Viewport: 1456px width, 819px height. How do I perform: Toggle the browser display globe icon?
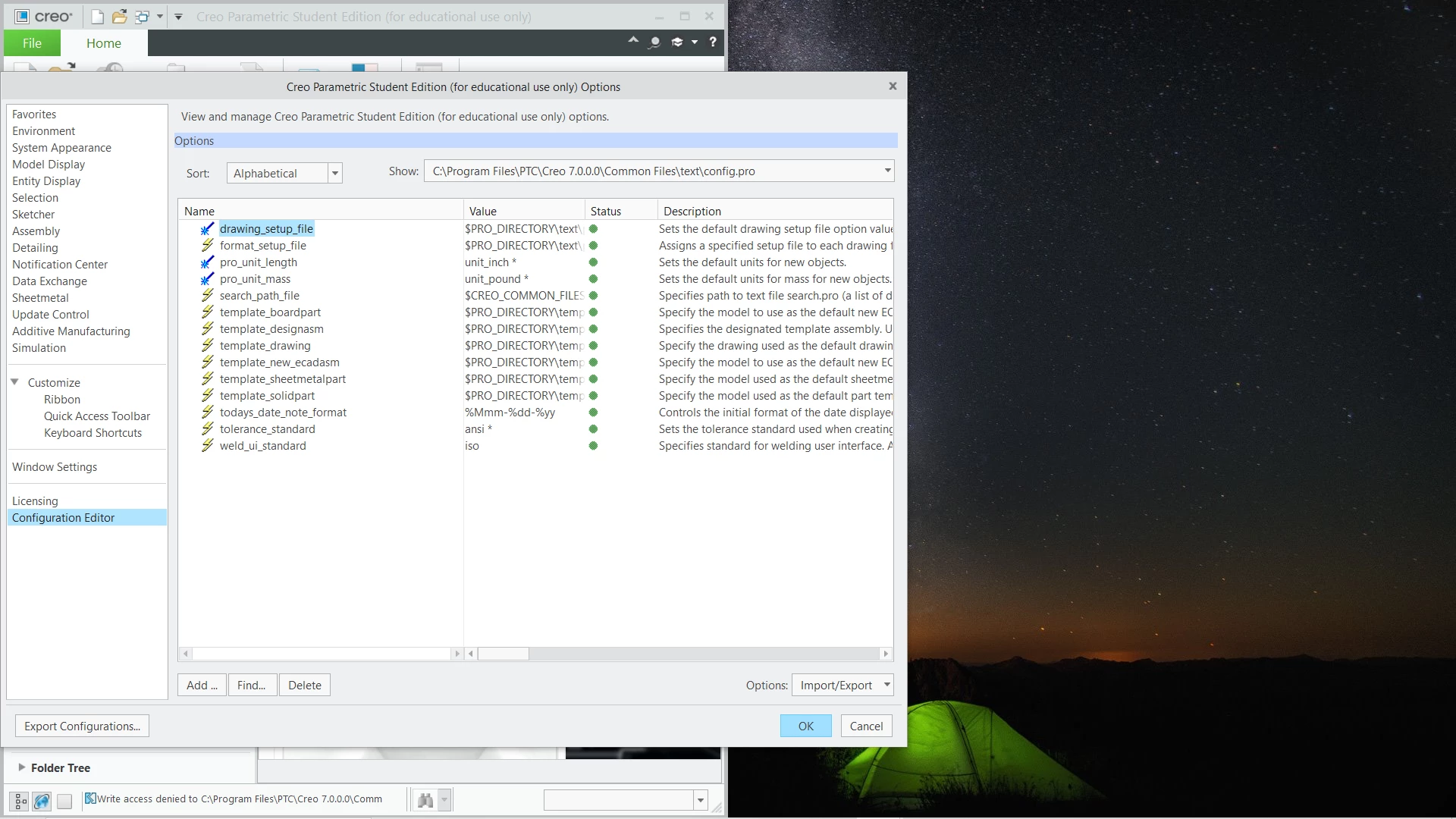[x=42, y=801]
